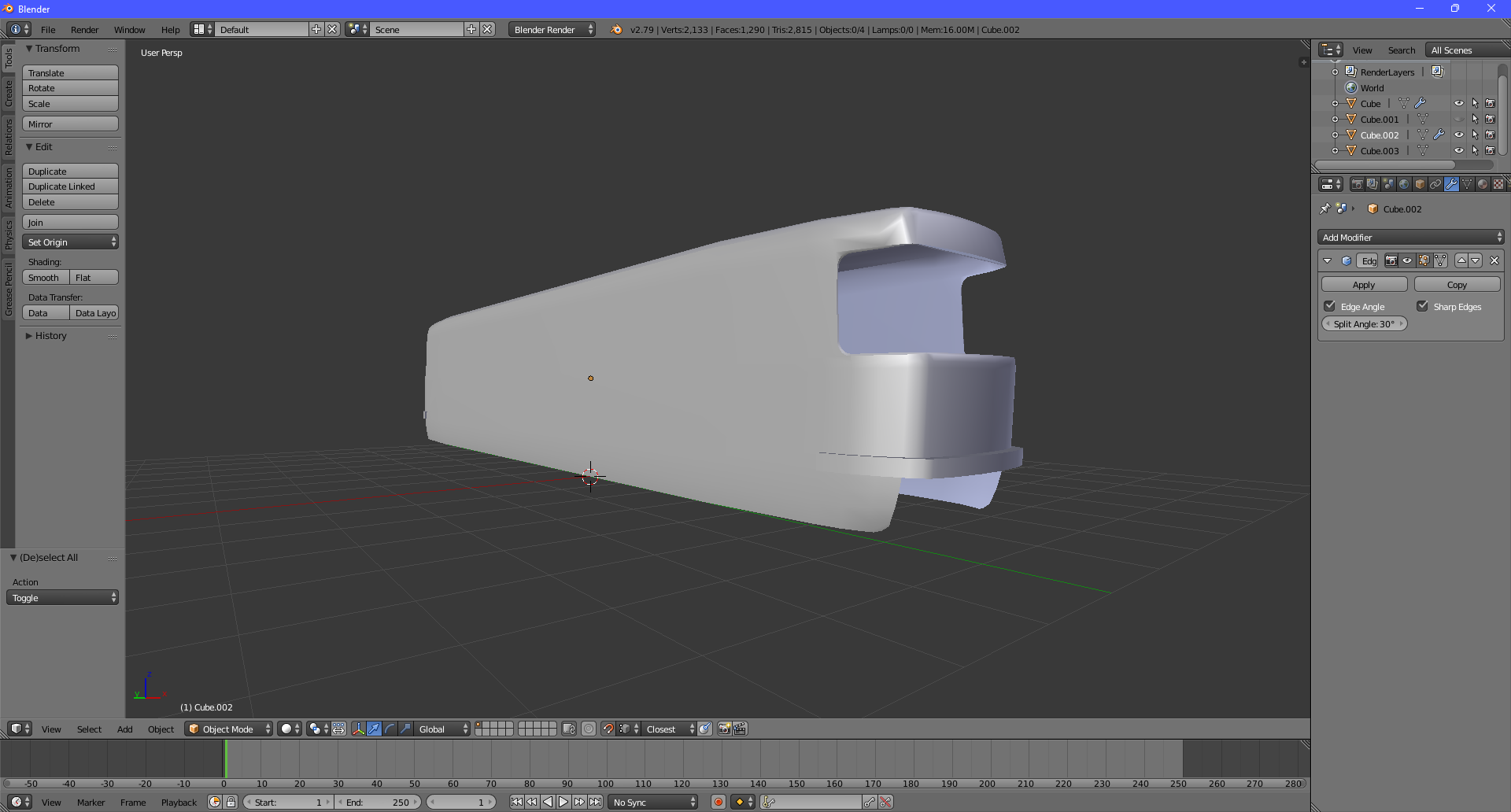This screenshot has width=1511, height=812.
Task: Click the OpenGL render image camera icon
Action: tap(724, 729)
